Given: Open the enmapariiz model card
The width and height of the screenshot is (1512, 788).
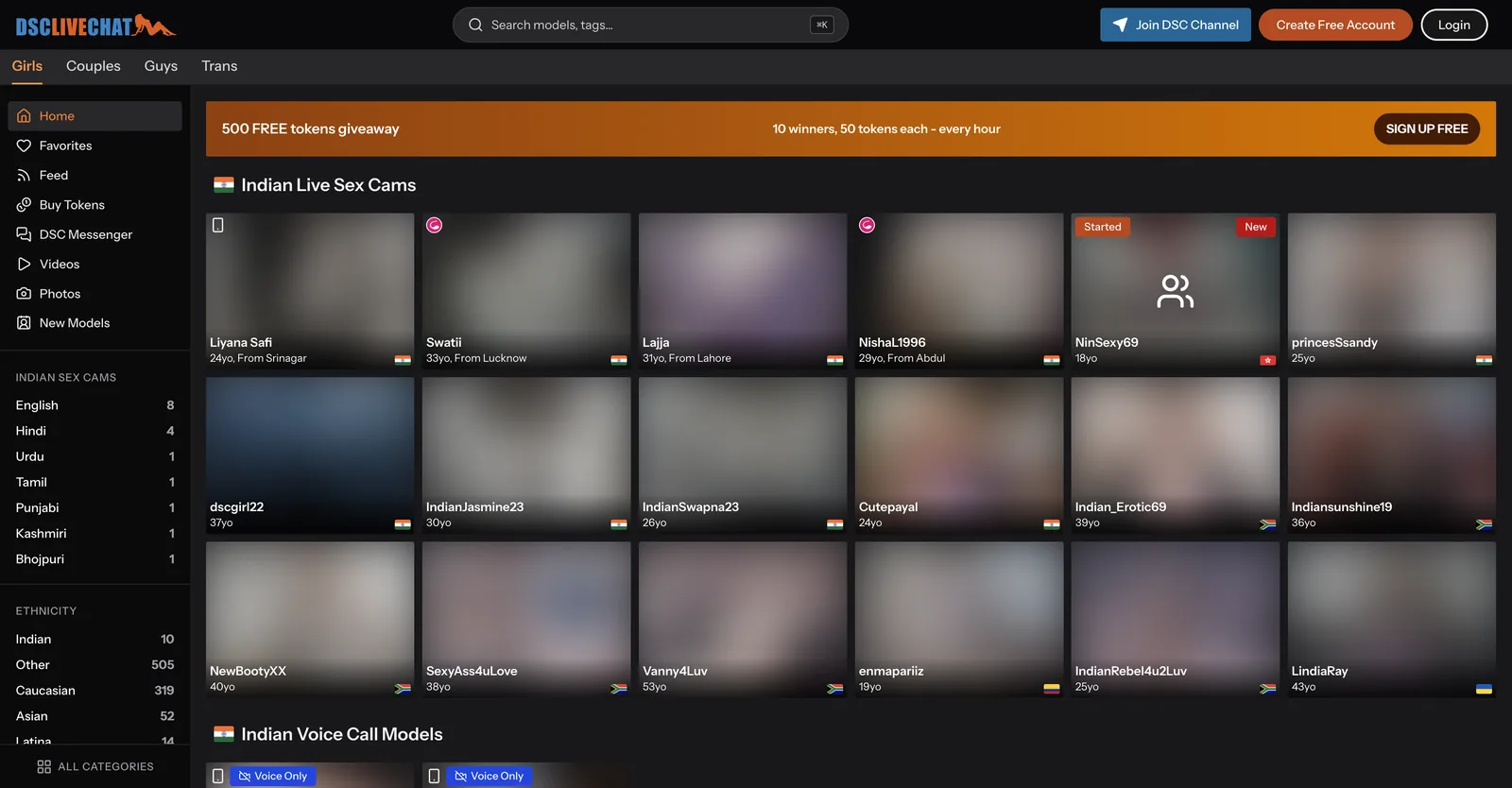Looking at the screenshot, I should pos(959,620).
